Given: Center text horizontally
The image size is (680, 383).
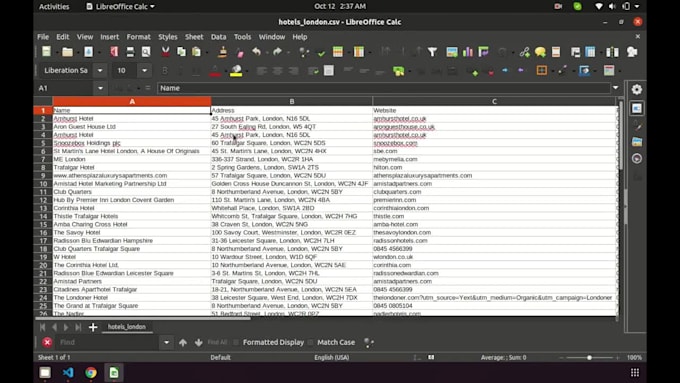Looking at the screenshot, I should (277, 71).
